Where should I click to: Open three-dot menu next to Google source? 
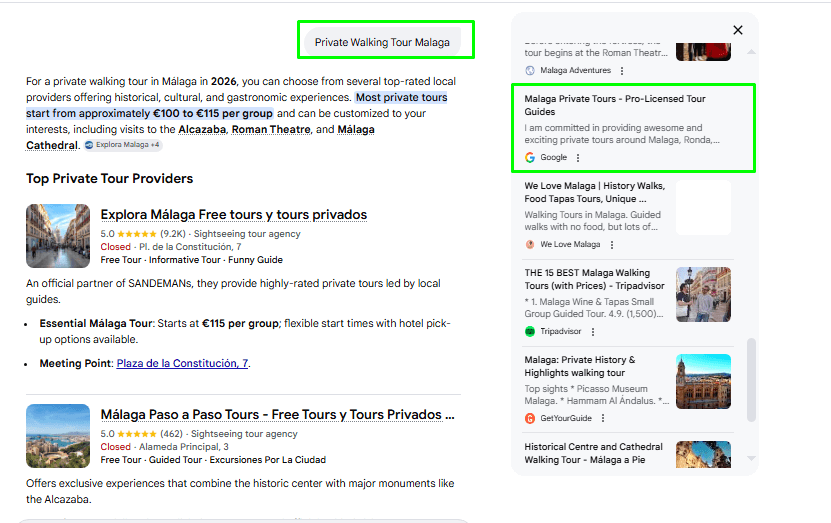(577, 158)
